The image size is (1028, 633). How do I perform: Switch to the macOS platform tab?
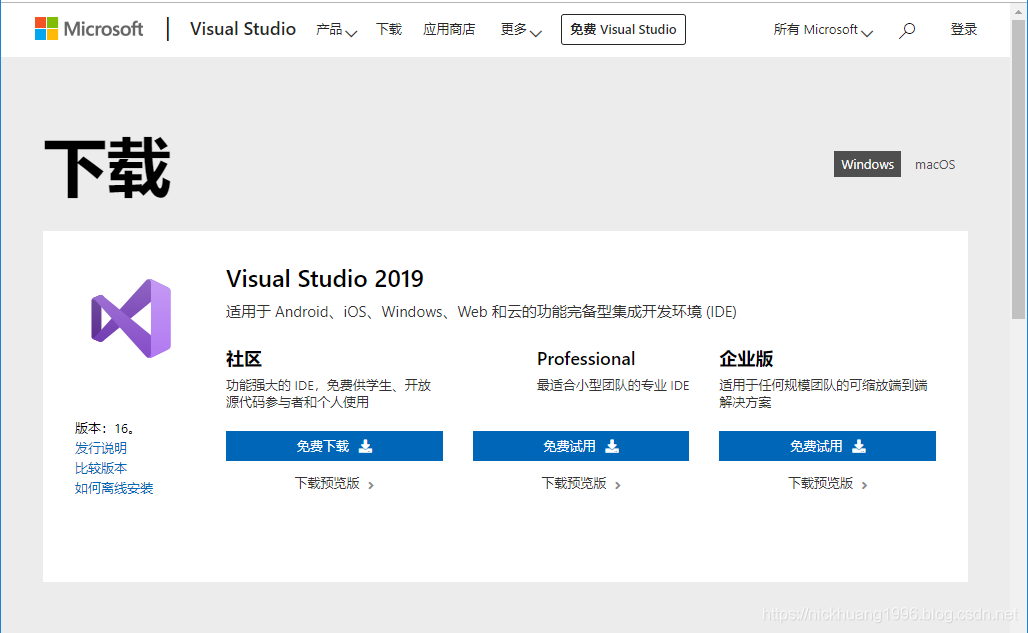point(935,164)
